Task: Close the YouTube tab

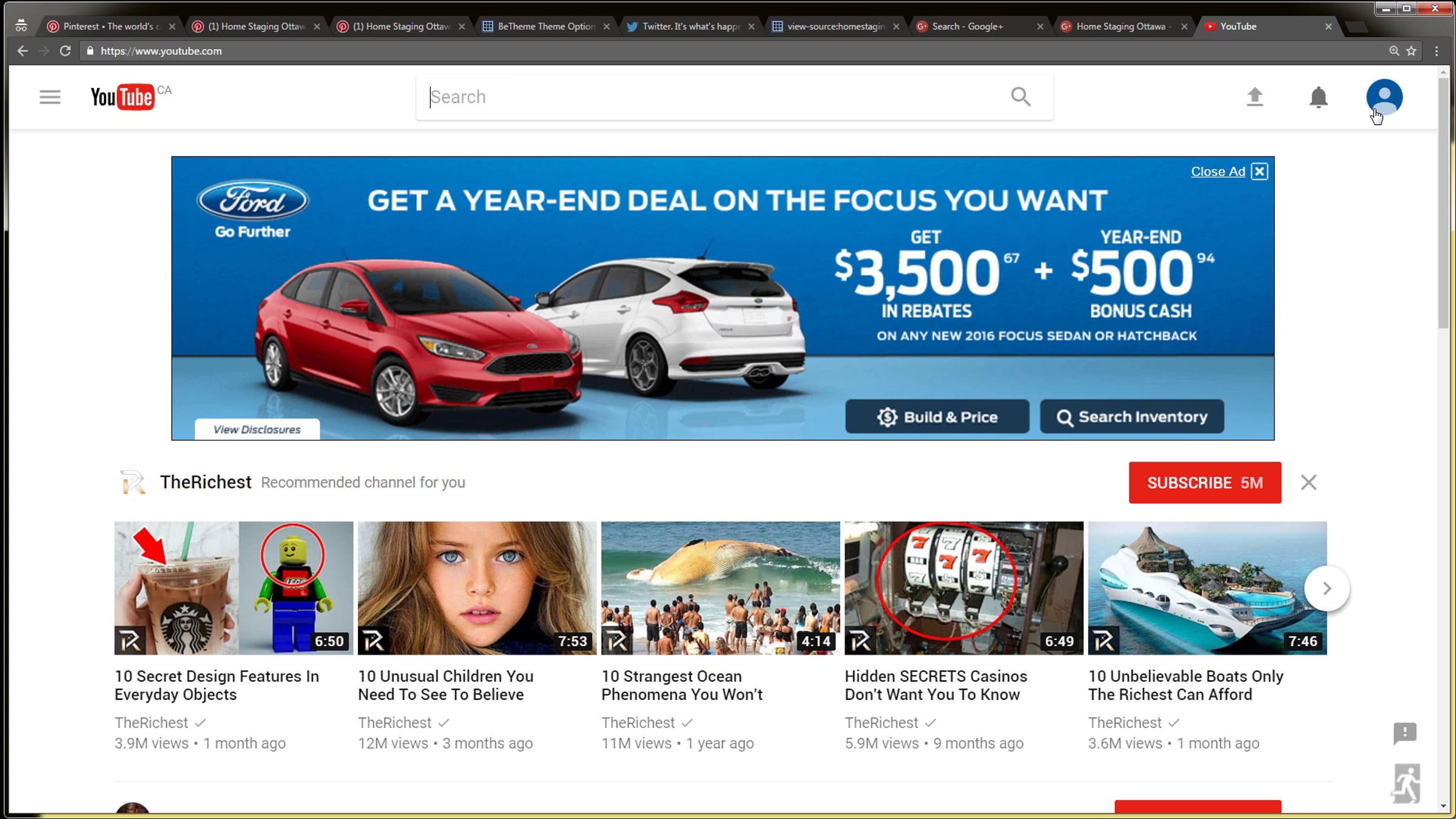Action: coord(1328,27)
